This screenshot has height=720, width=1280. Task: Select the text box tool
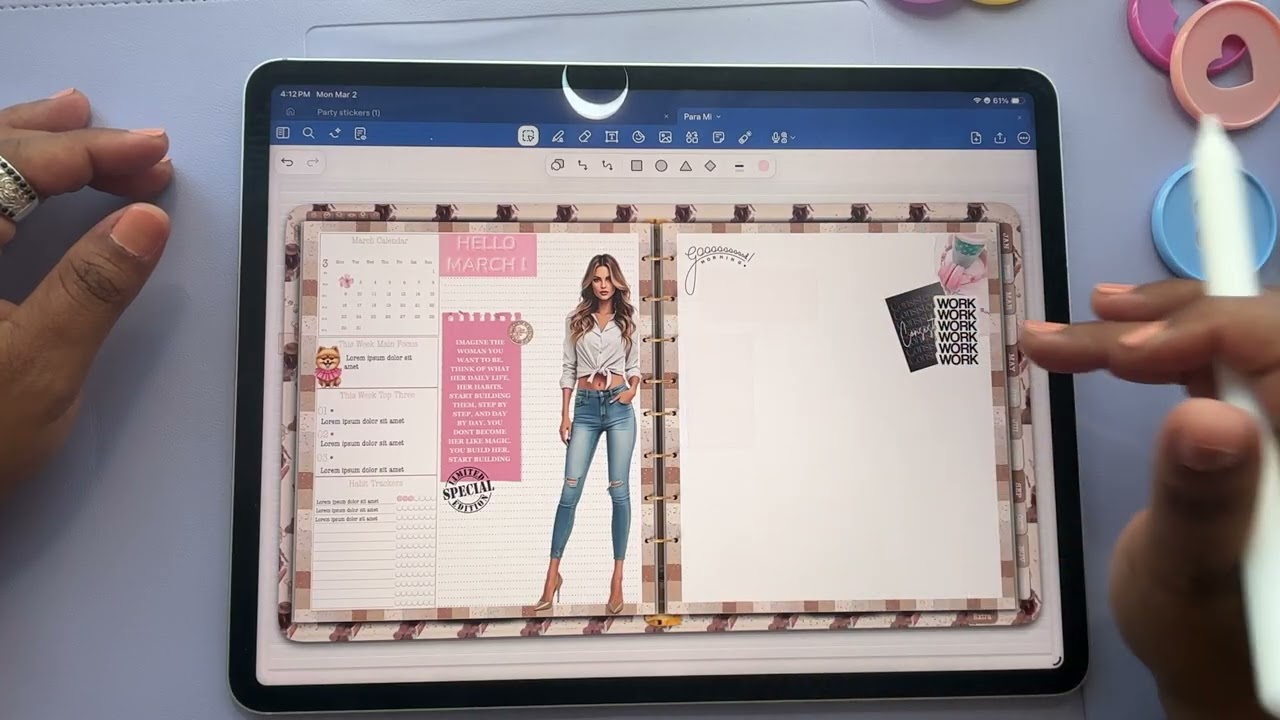611,137
